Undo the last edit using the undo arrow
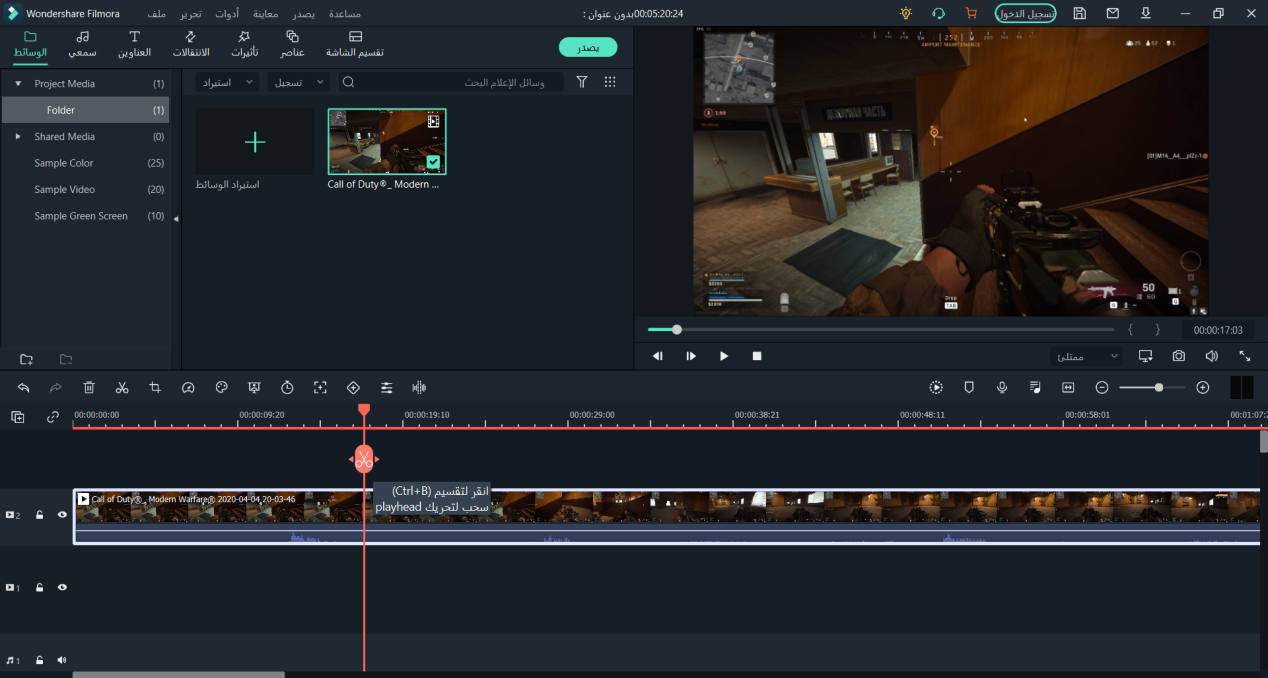The image size is (1268, 678). [x=23, y=387]
